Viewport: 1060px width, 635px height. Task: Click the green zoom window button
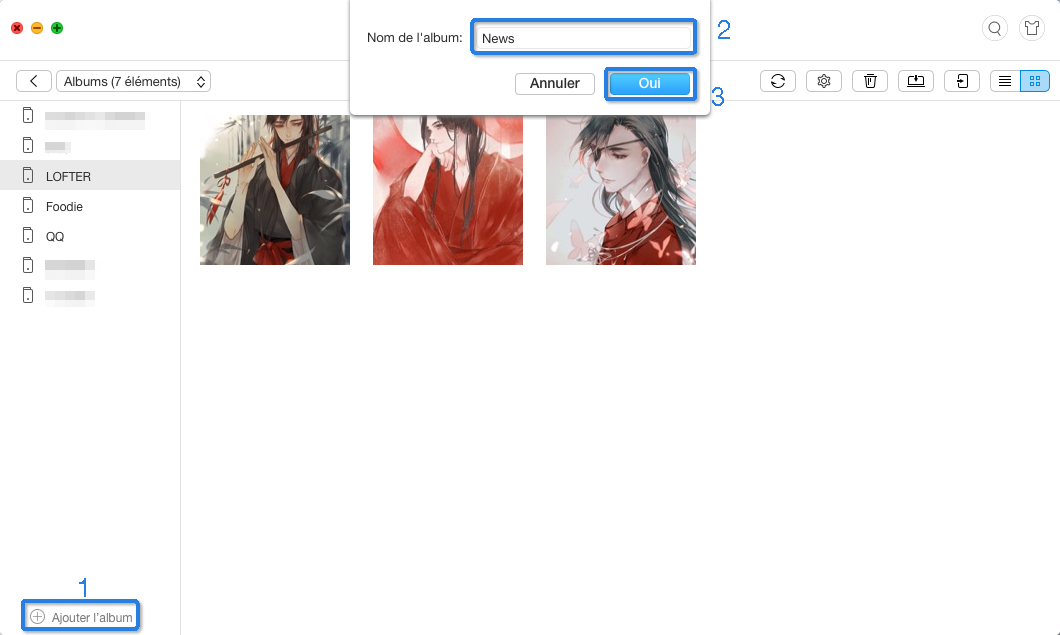click(x=57, y=28)
